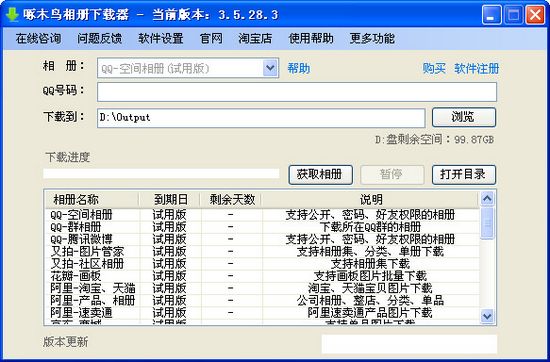Screen dimensions: 550x362
Task: Select the 阿里-产品、相册 row
Action: click(262, 300)
